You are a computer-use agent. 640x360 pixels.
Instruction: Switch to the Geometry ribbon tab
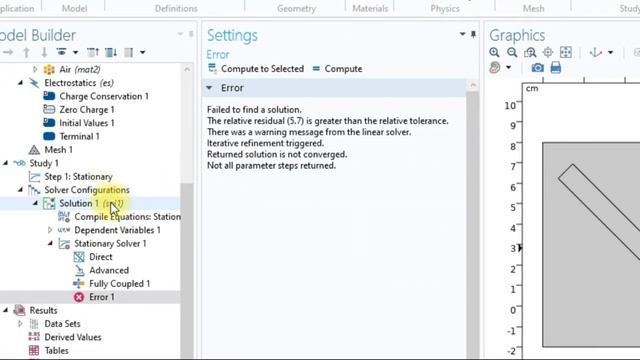tap(296, 8)
